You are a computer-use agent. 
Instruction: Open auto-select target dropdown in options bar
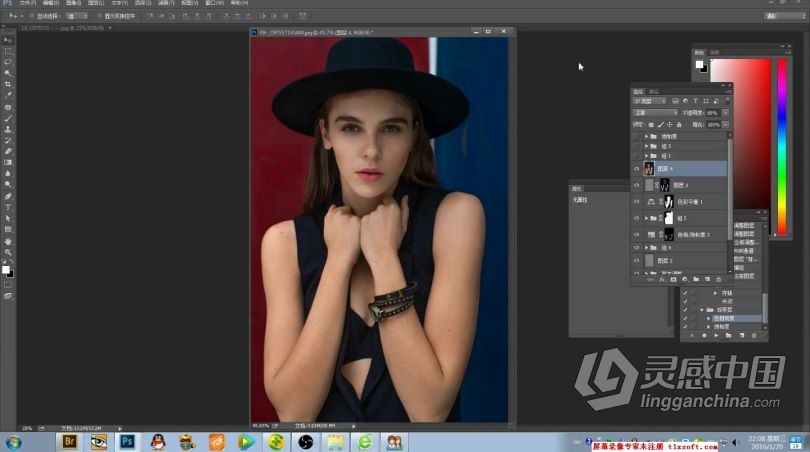click(x=77, y=16)
